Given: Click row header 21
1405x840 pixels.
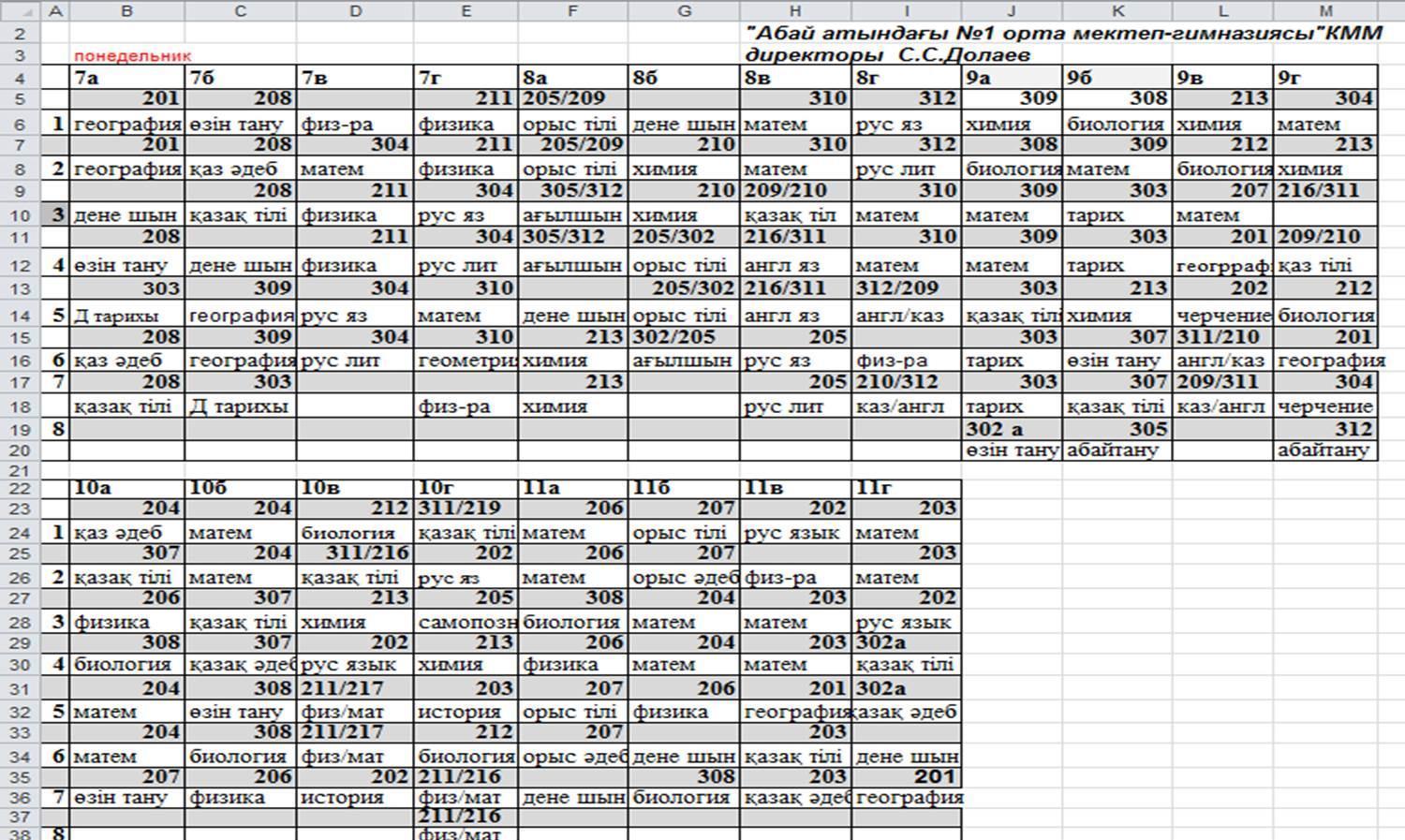Looking at the screenshot, I should [22, 469].
